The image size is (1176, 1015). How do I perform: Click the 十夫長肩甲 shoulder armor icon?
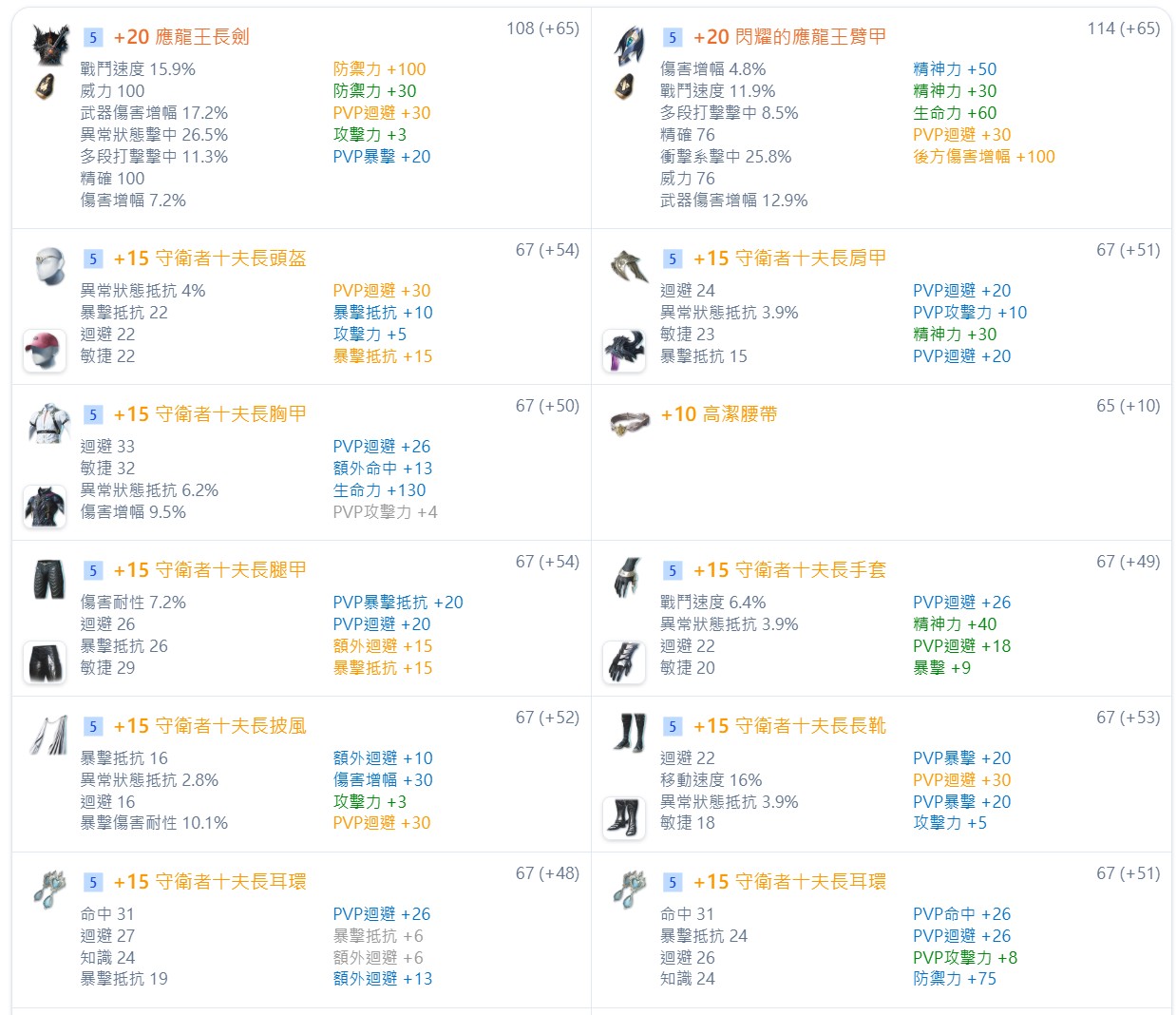coord(629,266)
